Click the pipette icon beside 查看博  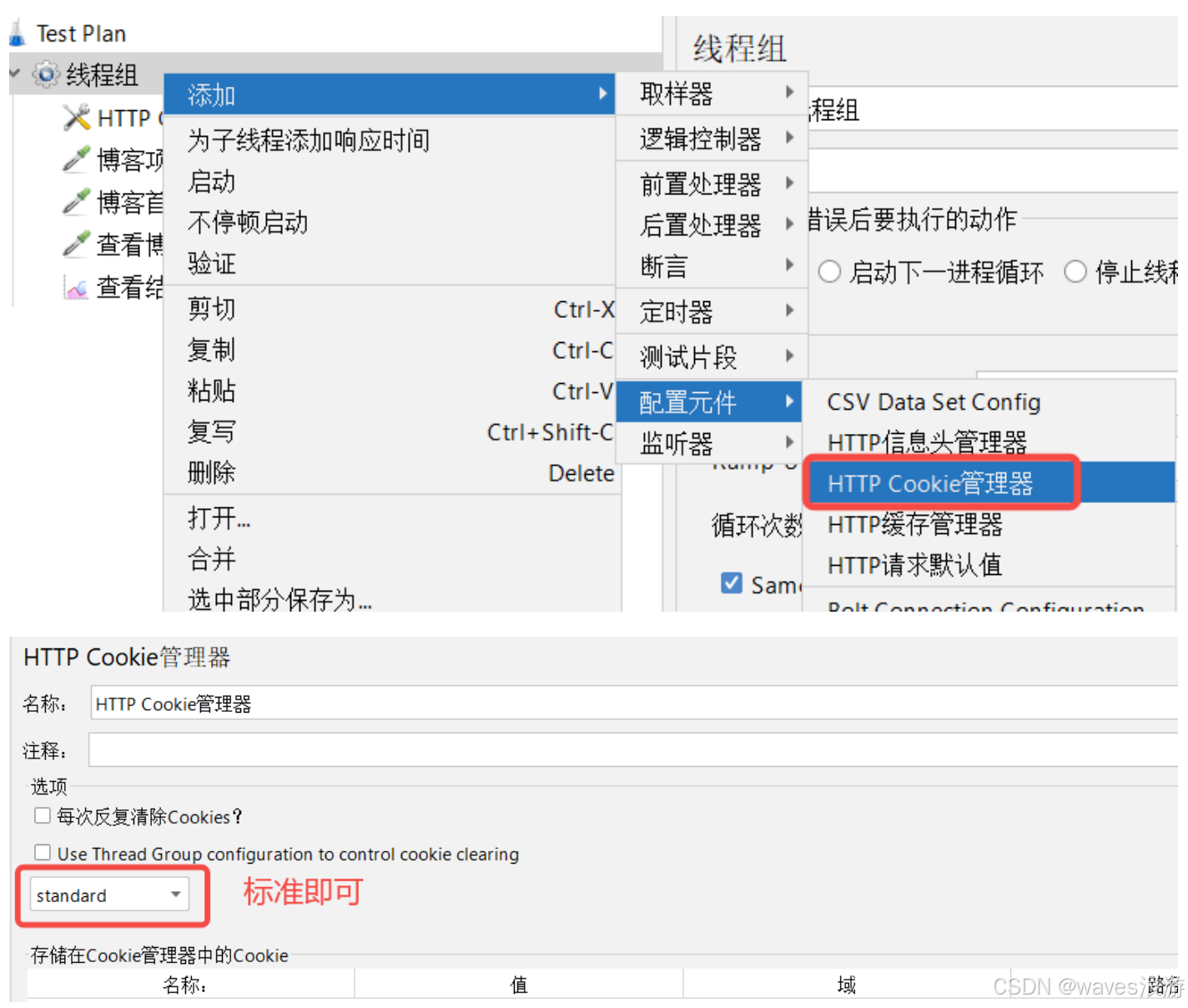76,244
